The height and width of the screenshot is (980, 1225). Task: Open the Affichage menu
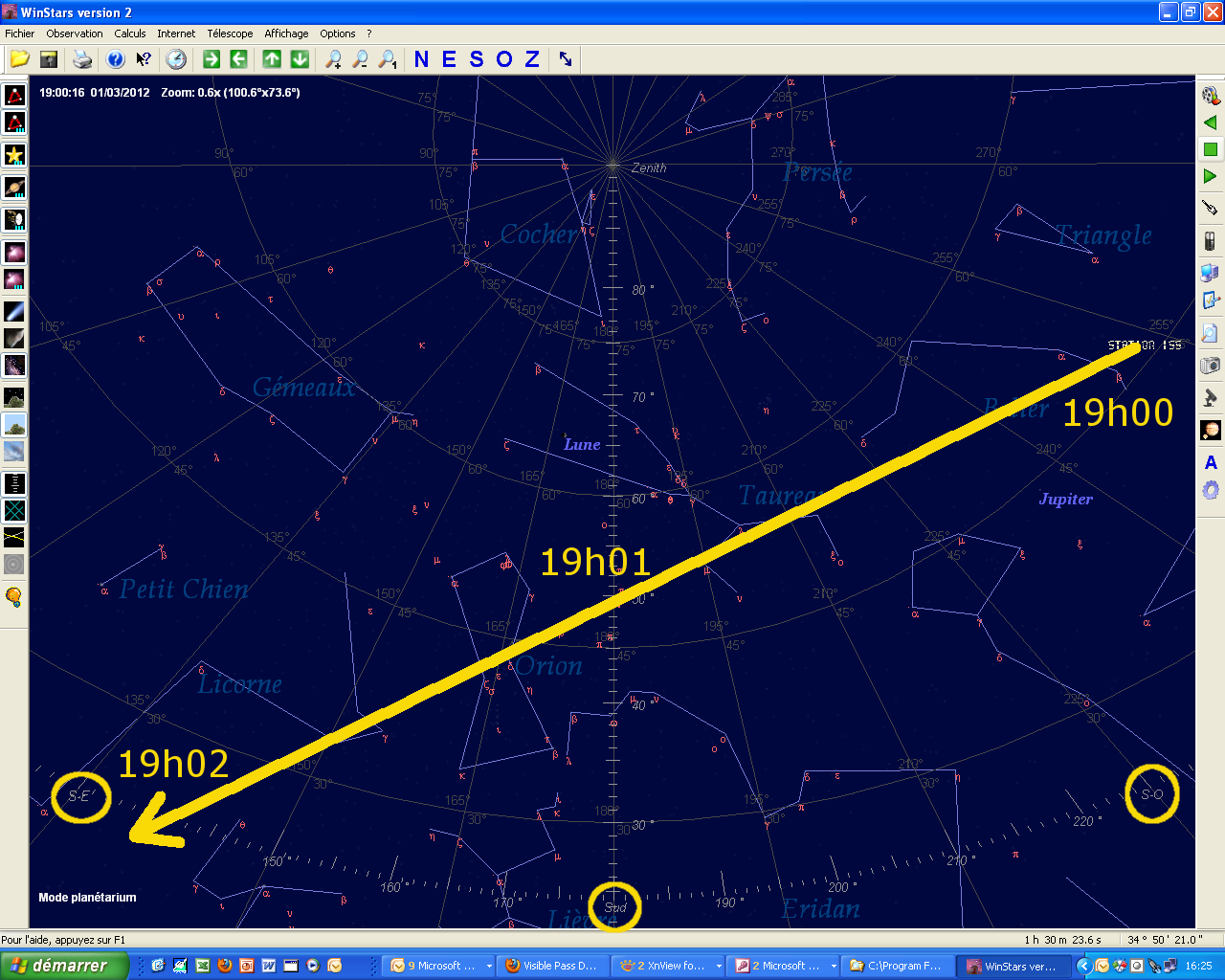pos(286,33)
